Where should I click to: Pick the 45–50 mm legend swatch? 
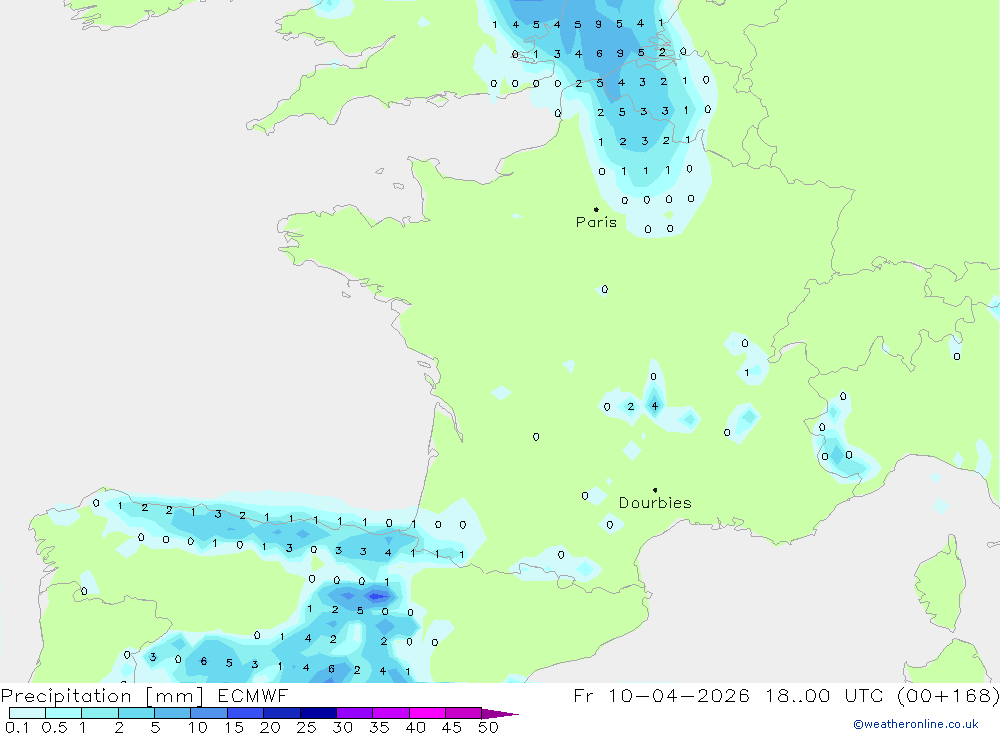point(464,713)
